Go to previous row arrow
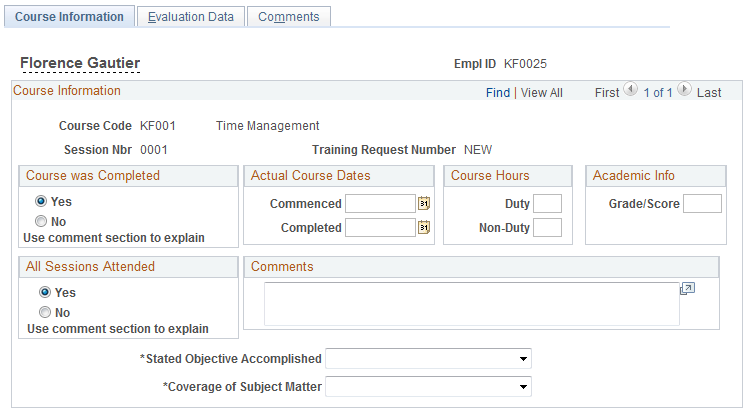 coord(631,90)
